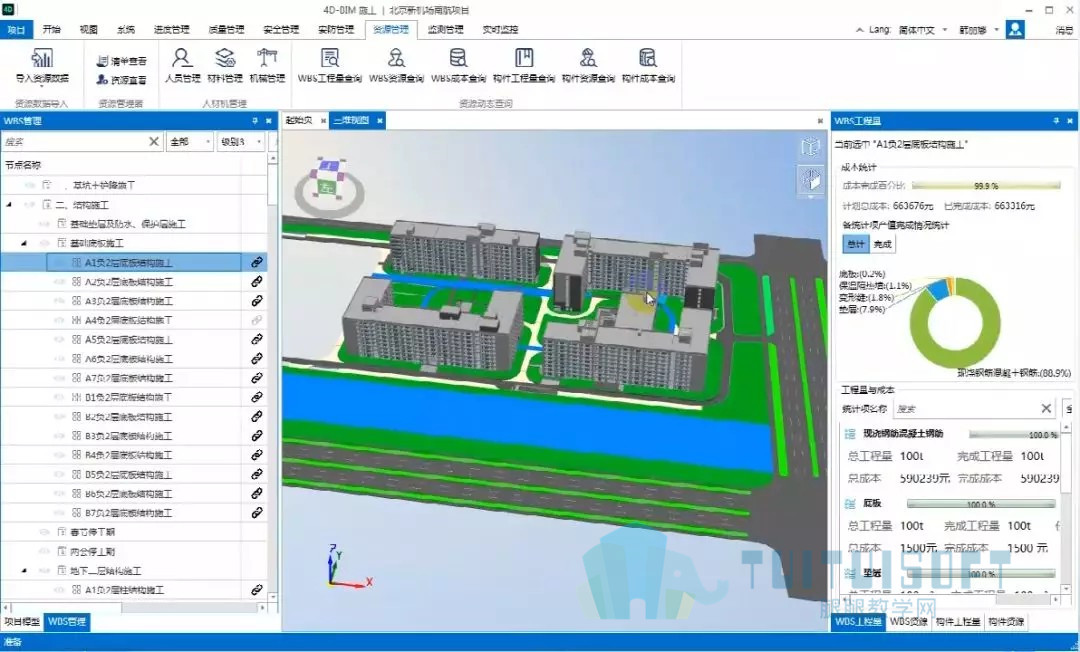1080x652 pixels.
Task: Toggle visibility eye for B7负2层底板结构施工
Action: tap(59, 513)
